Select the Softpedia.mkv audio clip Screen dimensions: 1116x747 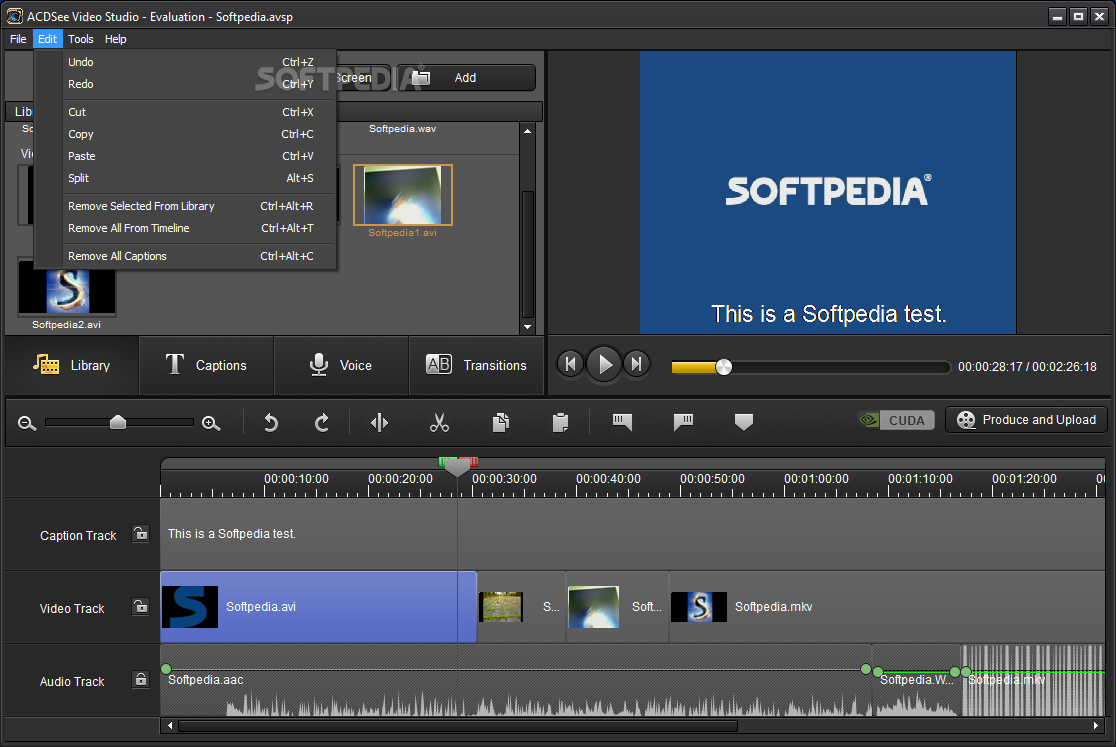click(1033, 680)
